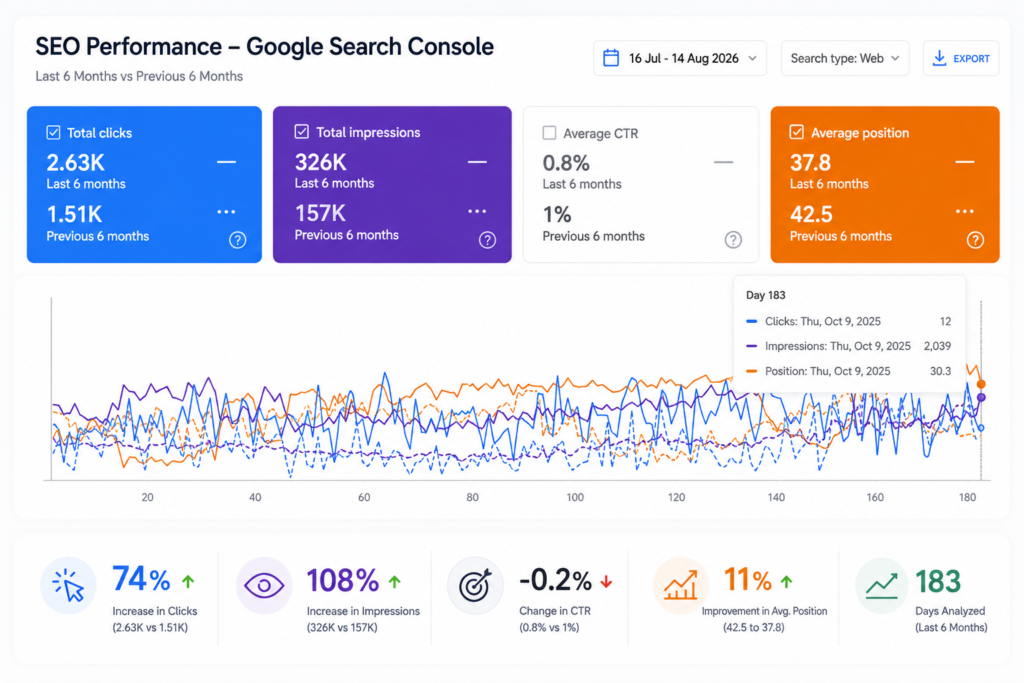
Task: Click the orange Position legend swatch in tooltip
Action: pos(752,371)
